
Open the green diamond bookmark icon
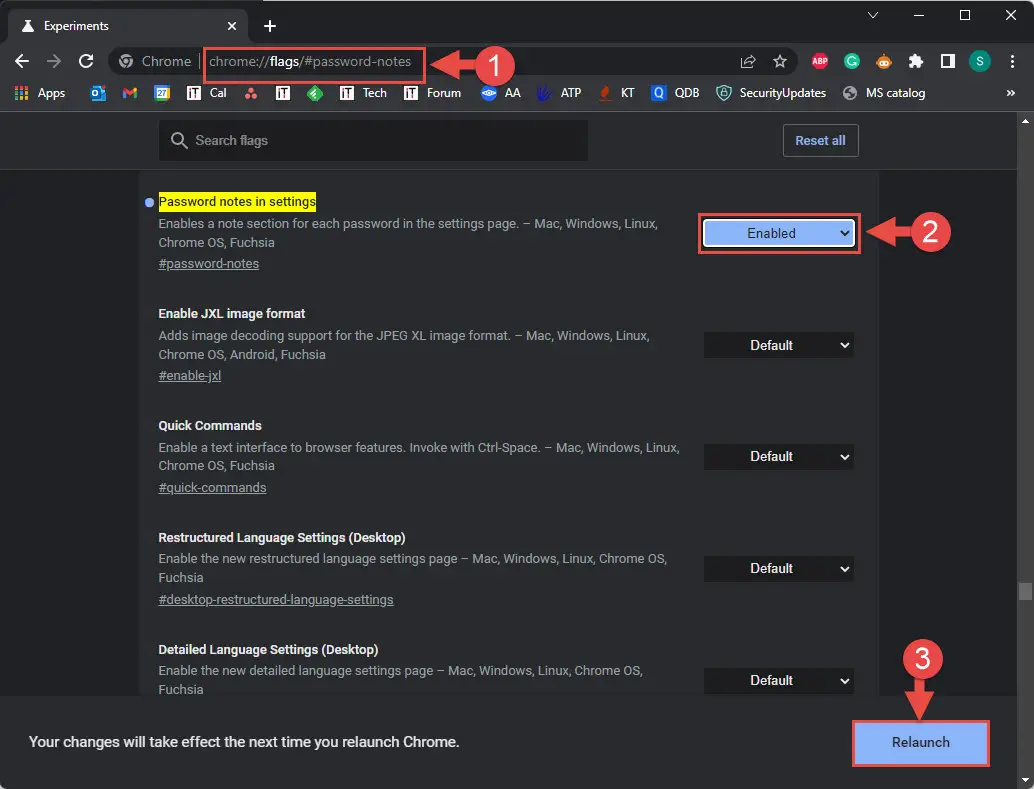(x=315, y=93)
